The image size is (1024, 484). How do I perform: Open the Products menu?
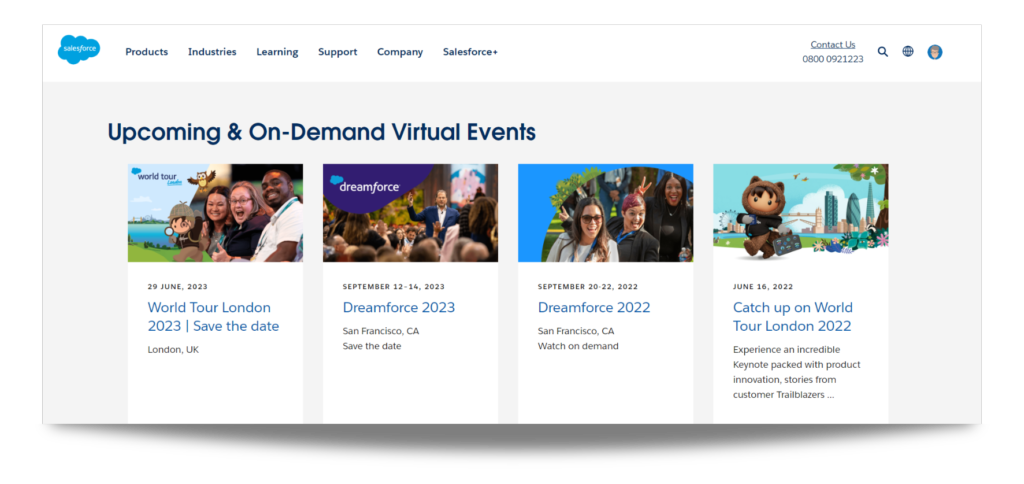[x=146, y=52]
